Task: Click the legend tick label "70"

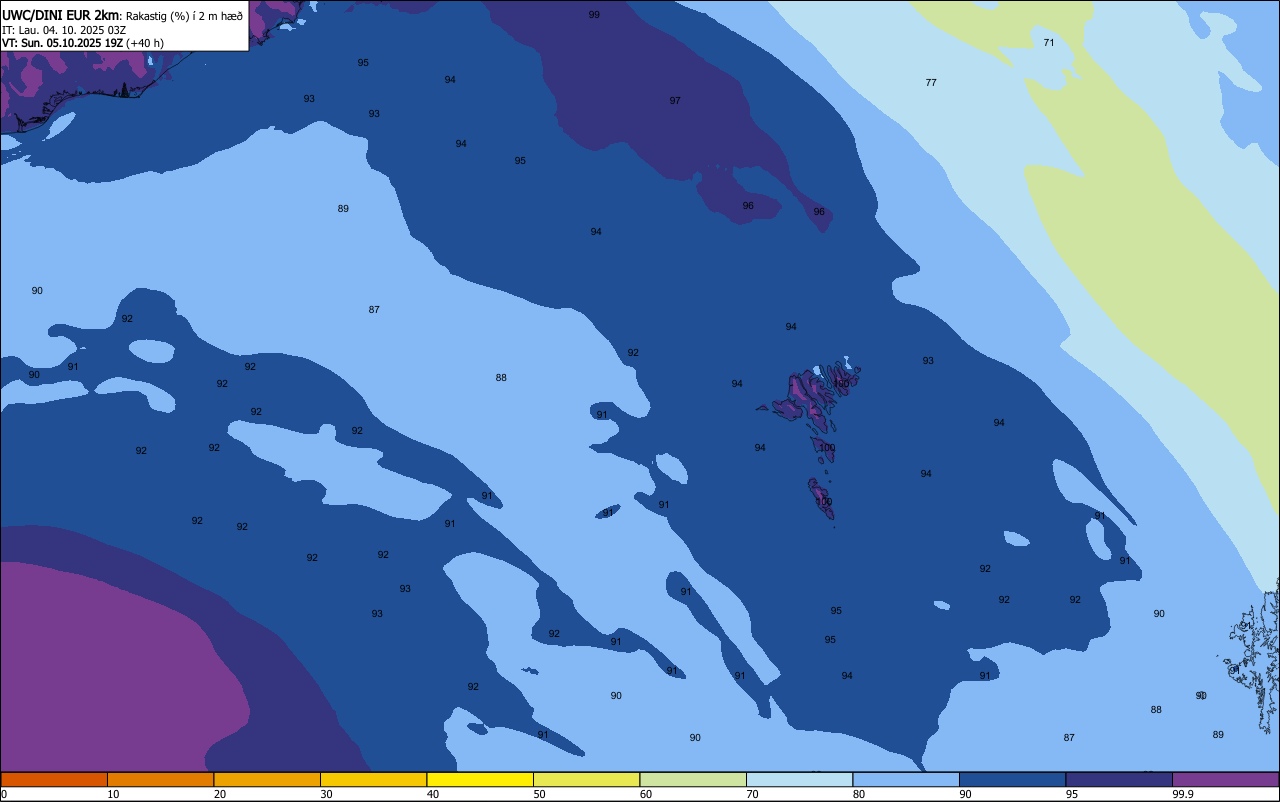Action: (752, 794)
